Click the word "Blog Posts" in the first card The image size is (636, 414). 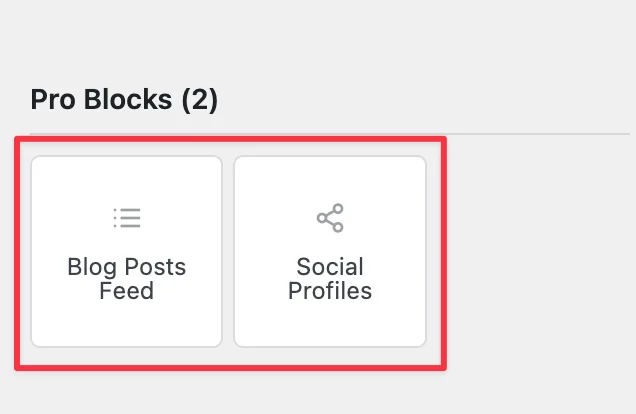pos(127,267)
